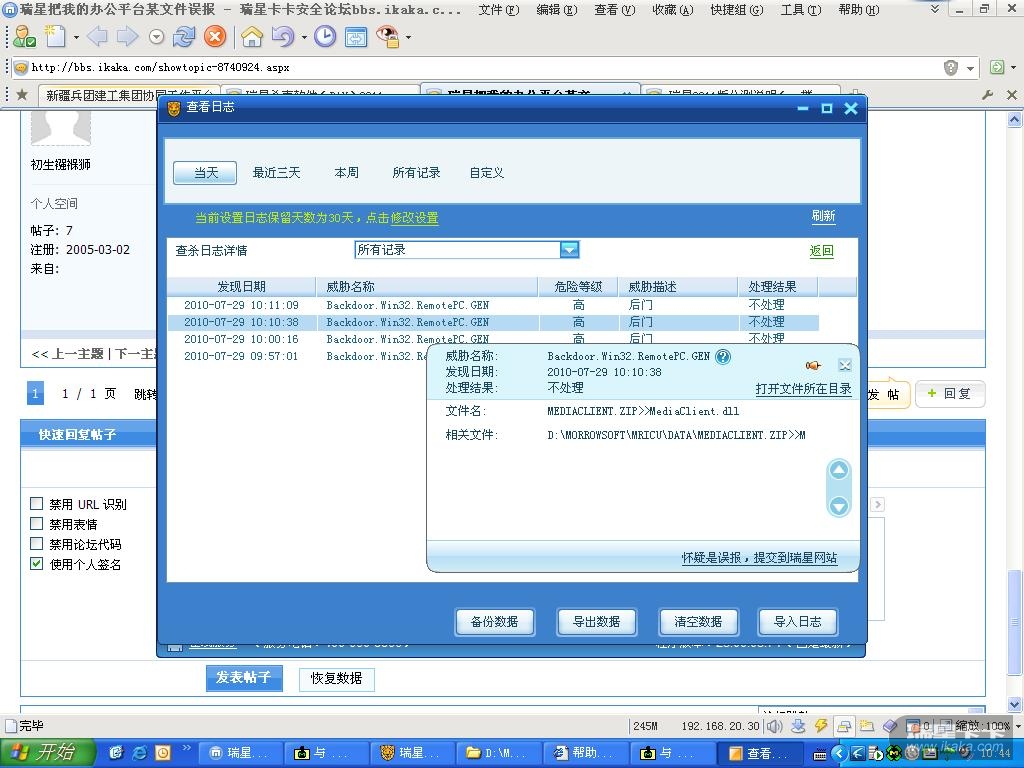1024x768 pixels.
Task: Toggle the 禁用论坛代码 checkbox
Action: 37,544
